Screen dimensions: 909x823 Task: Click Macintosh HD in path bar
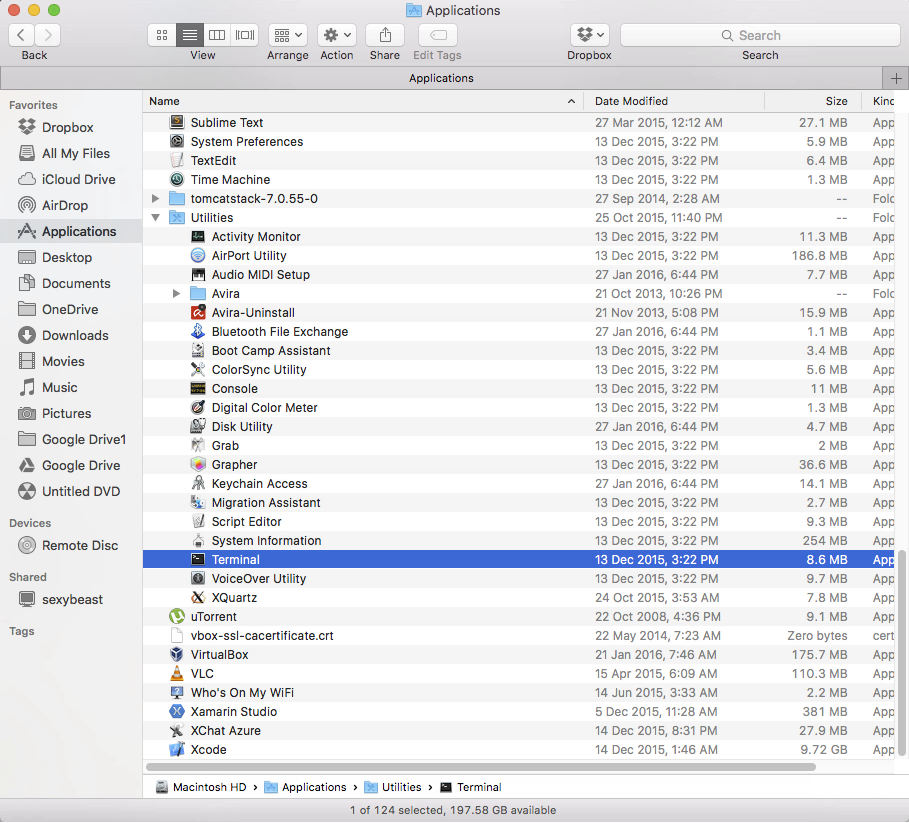[x=201, y=787]
